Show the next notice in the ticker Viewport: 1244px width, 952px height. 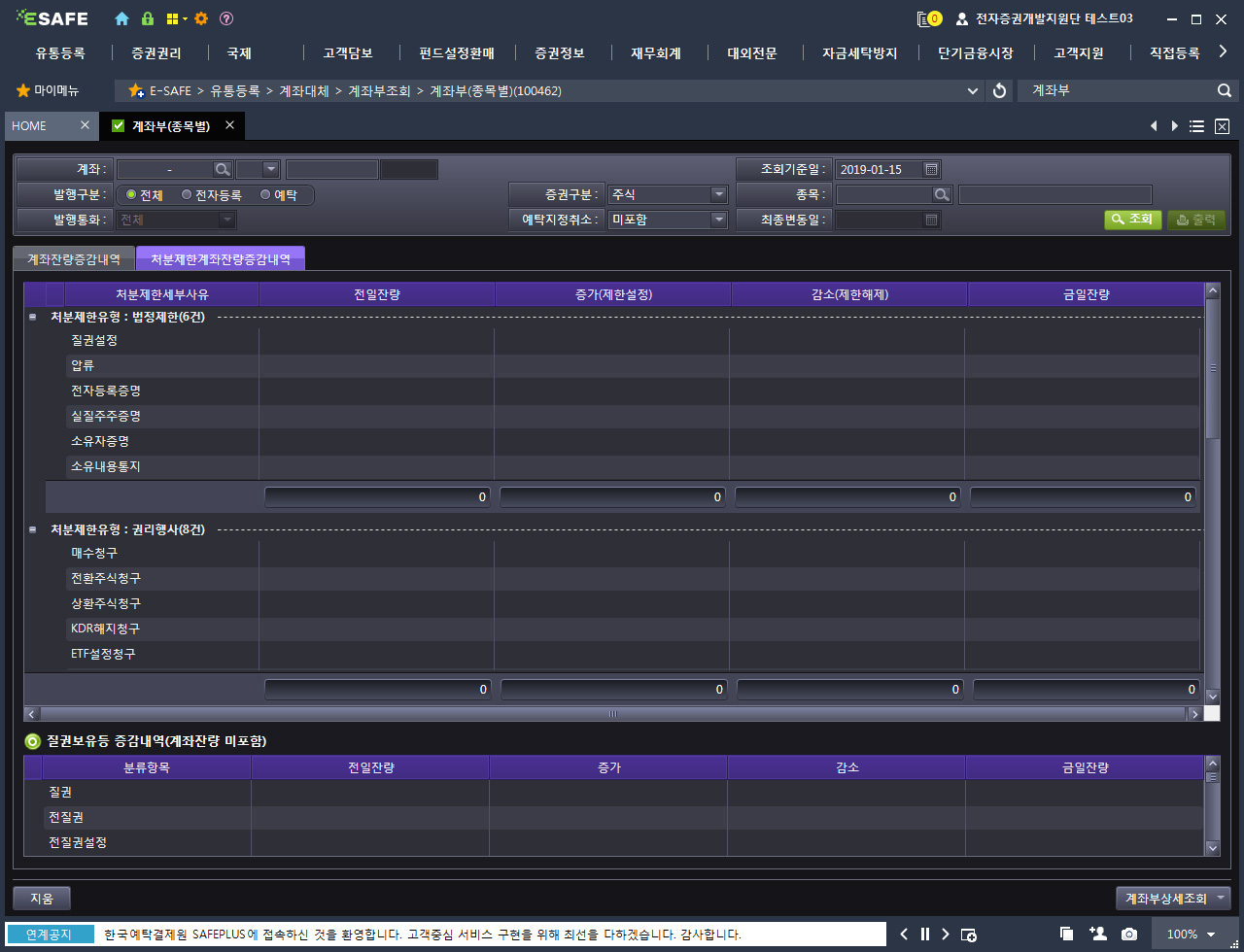pyautogui.click(x=946, y=935)
